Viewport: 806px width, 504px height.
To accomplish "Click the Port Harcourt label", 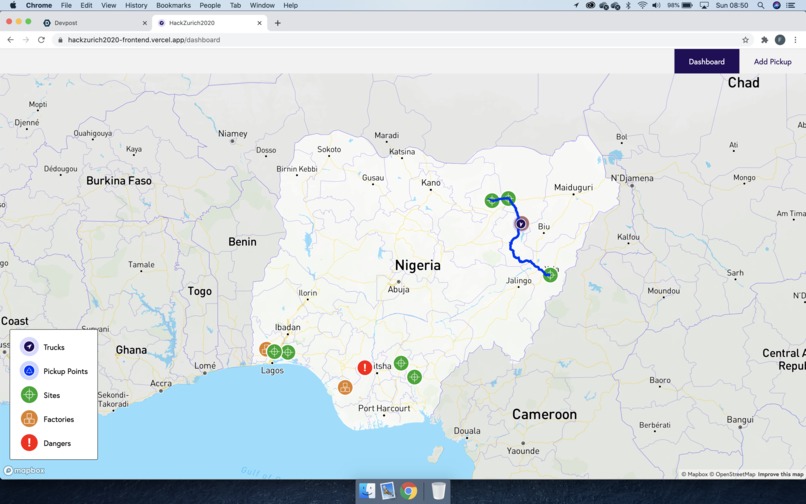I will (384, 408).
